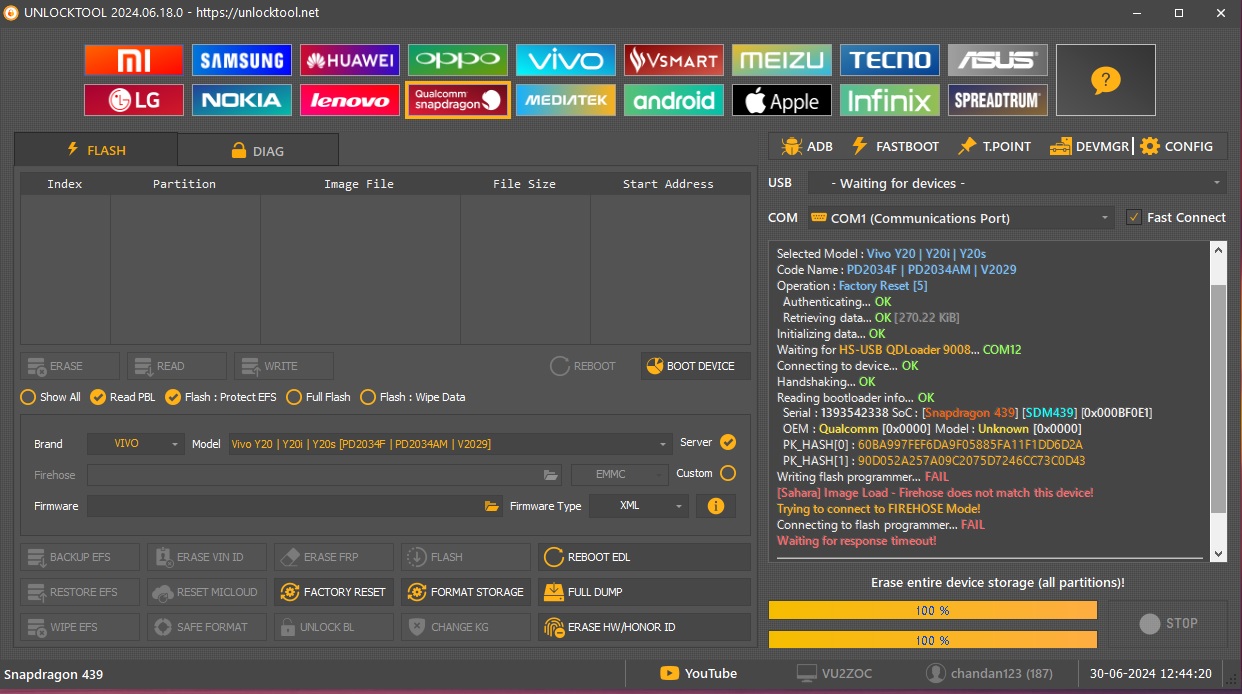This screenshot has width=1242, height=694.
Task: Expand the Model dropdown list
Action: (x=450, y=444)
